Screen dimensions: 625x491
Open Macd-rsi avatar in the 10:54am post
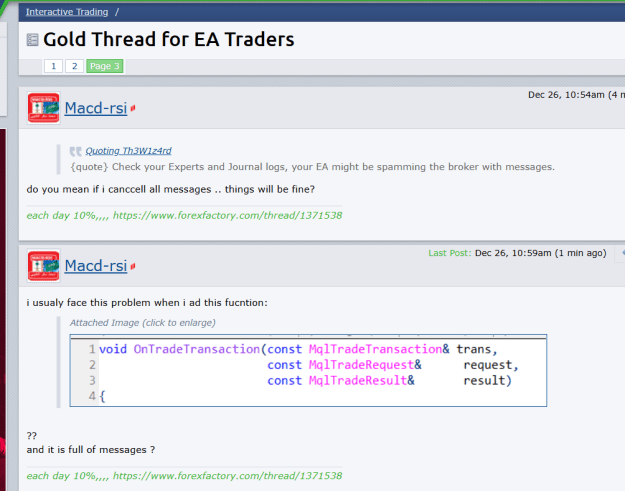43,108
